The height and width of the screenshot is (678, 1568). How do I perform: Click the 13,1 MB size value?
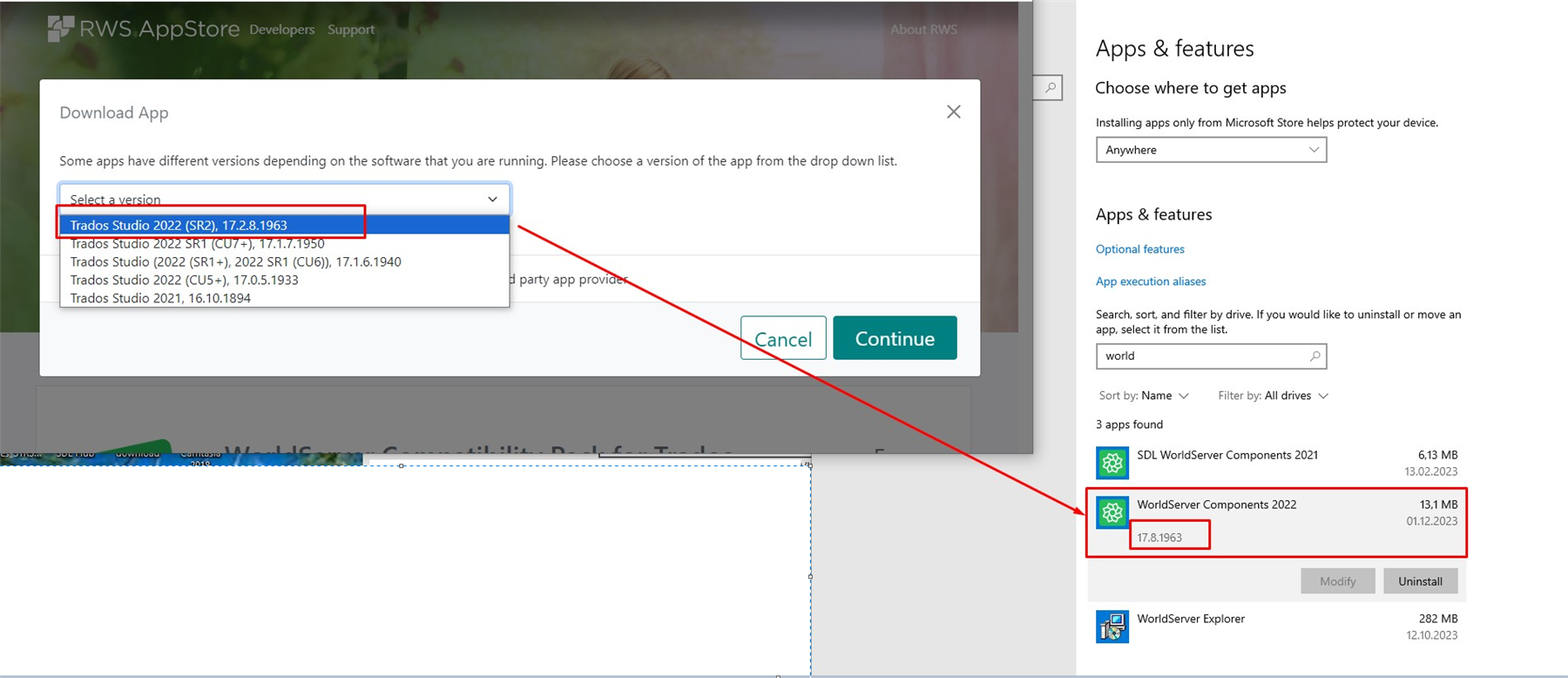(1438, 505)
